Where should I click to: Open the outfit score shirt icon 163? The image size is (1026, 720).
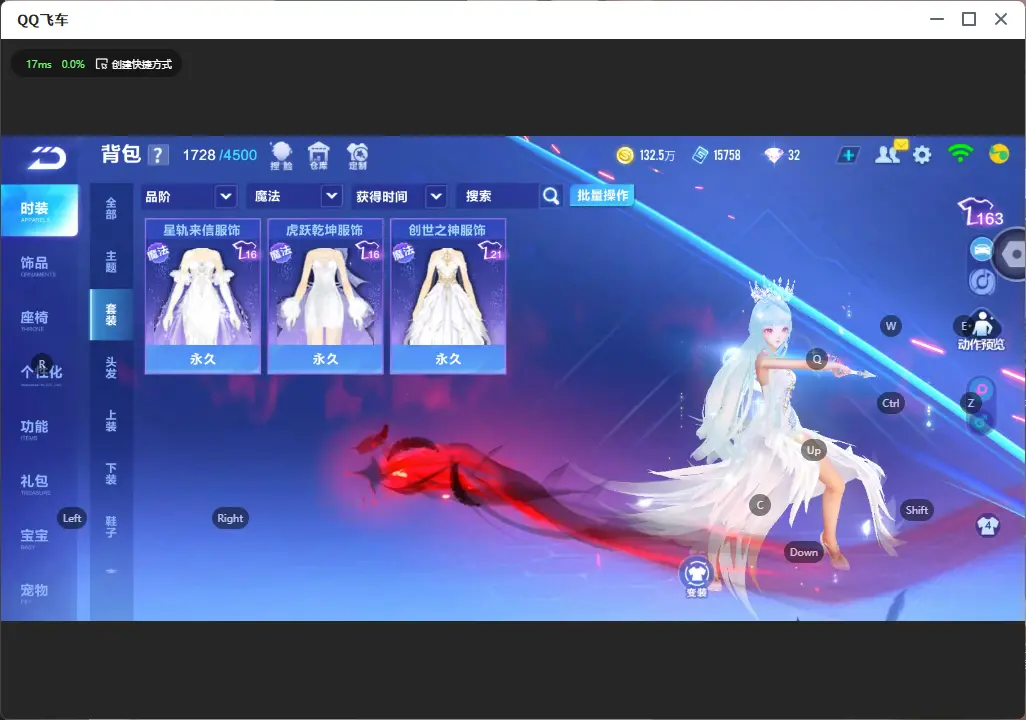(980, 212)
